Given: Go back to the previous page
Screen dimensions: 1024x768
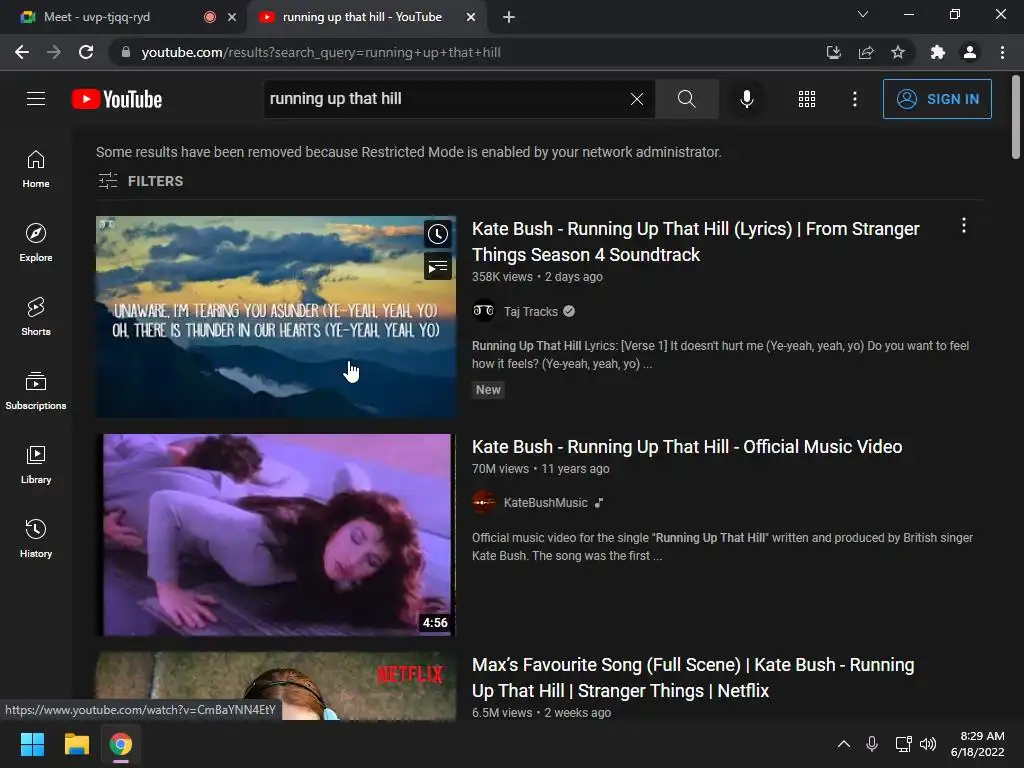Looking at the screenshot, I should [x=22, y=52].
